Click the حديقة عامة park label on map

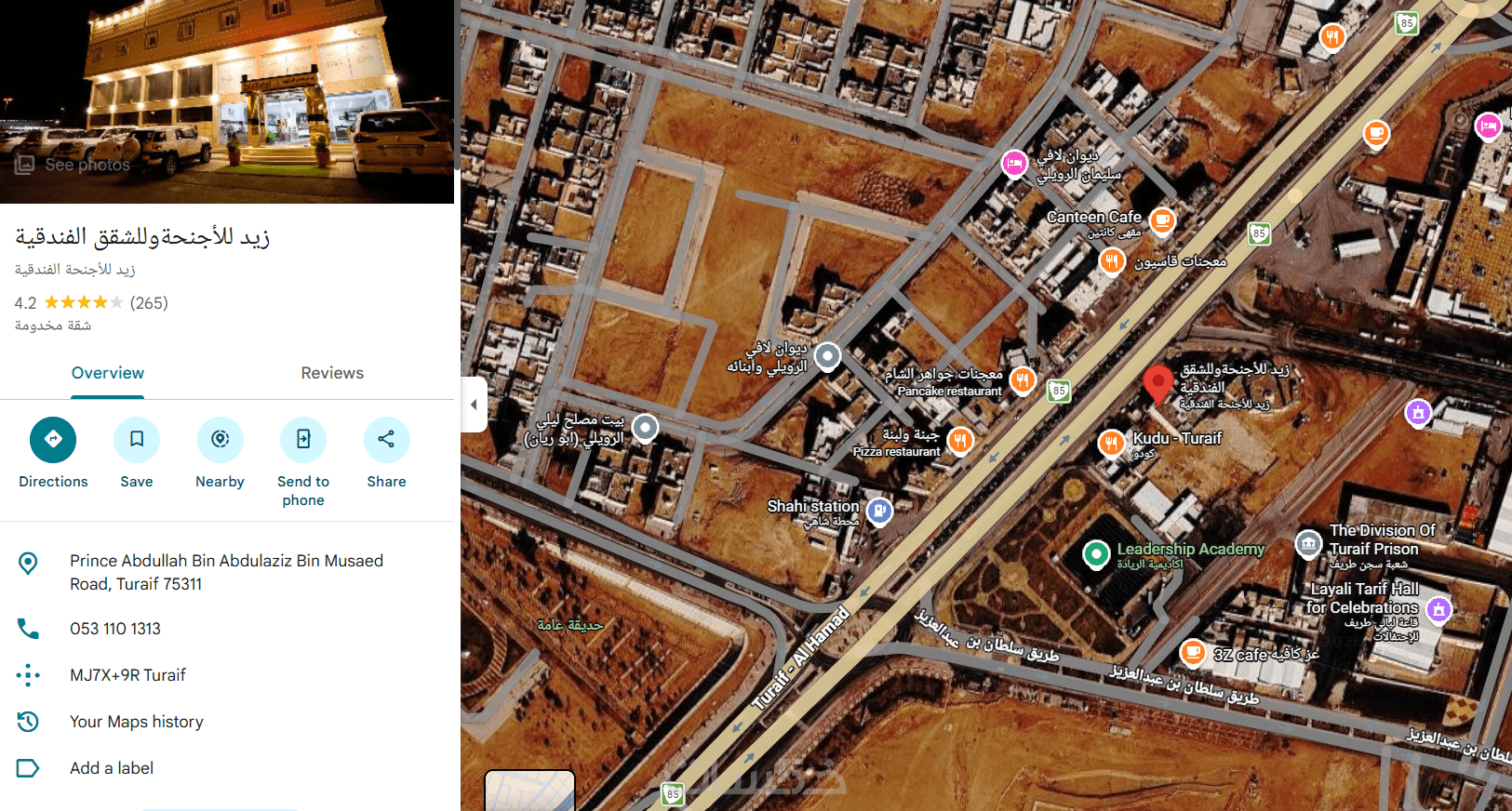[570, 625]
